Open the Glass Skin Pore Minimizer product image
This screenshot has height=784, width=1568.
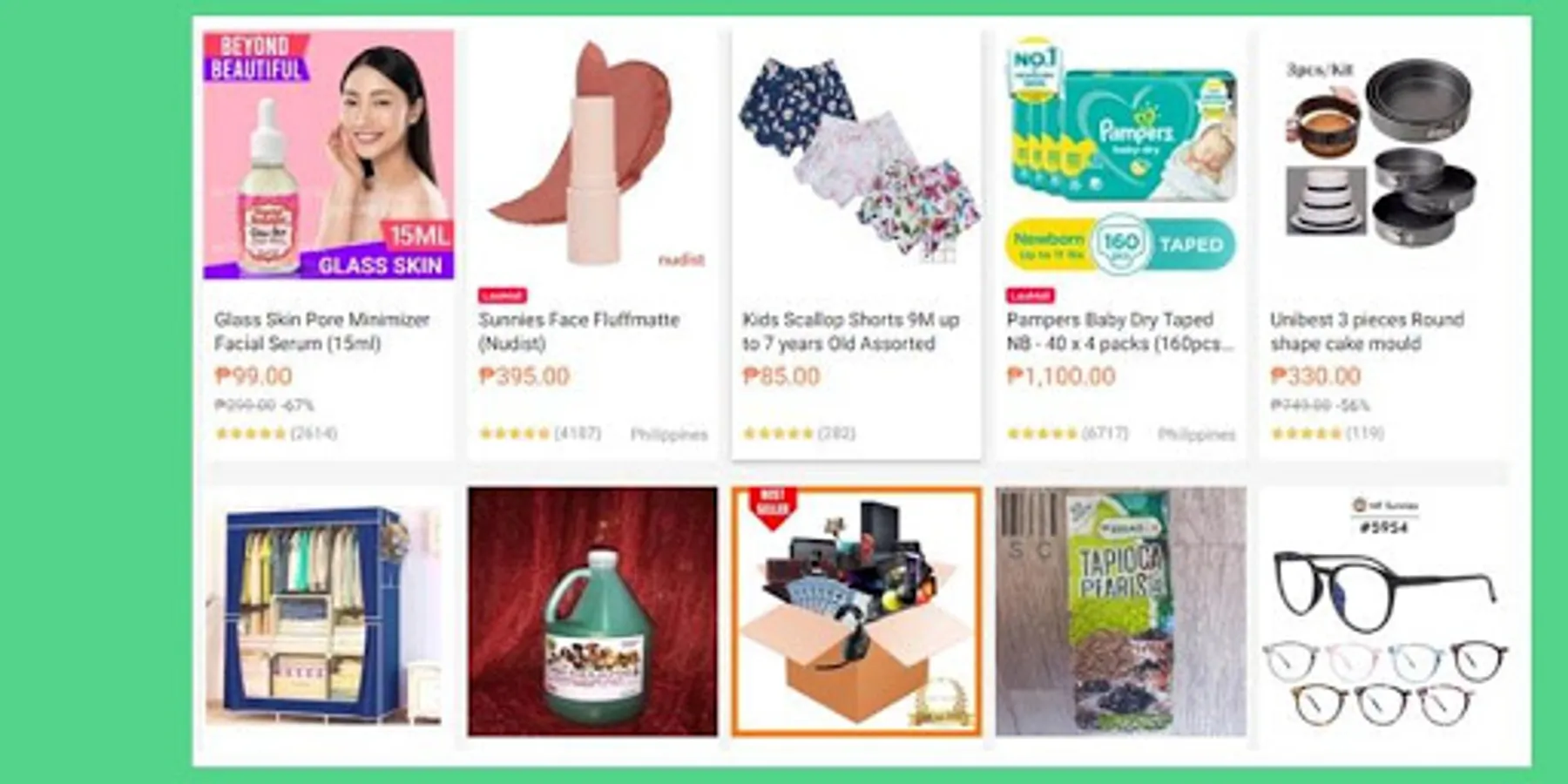click(x=328, y=155)
